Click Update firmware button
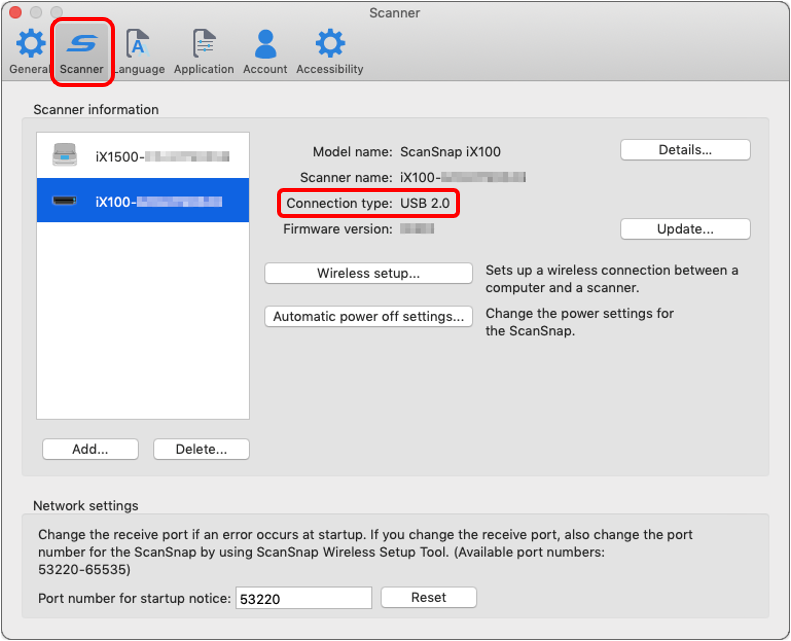The image size is (791, 641). pyautogui.click(x=685, y=229)
